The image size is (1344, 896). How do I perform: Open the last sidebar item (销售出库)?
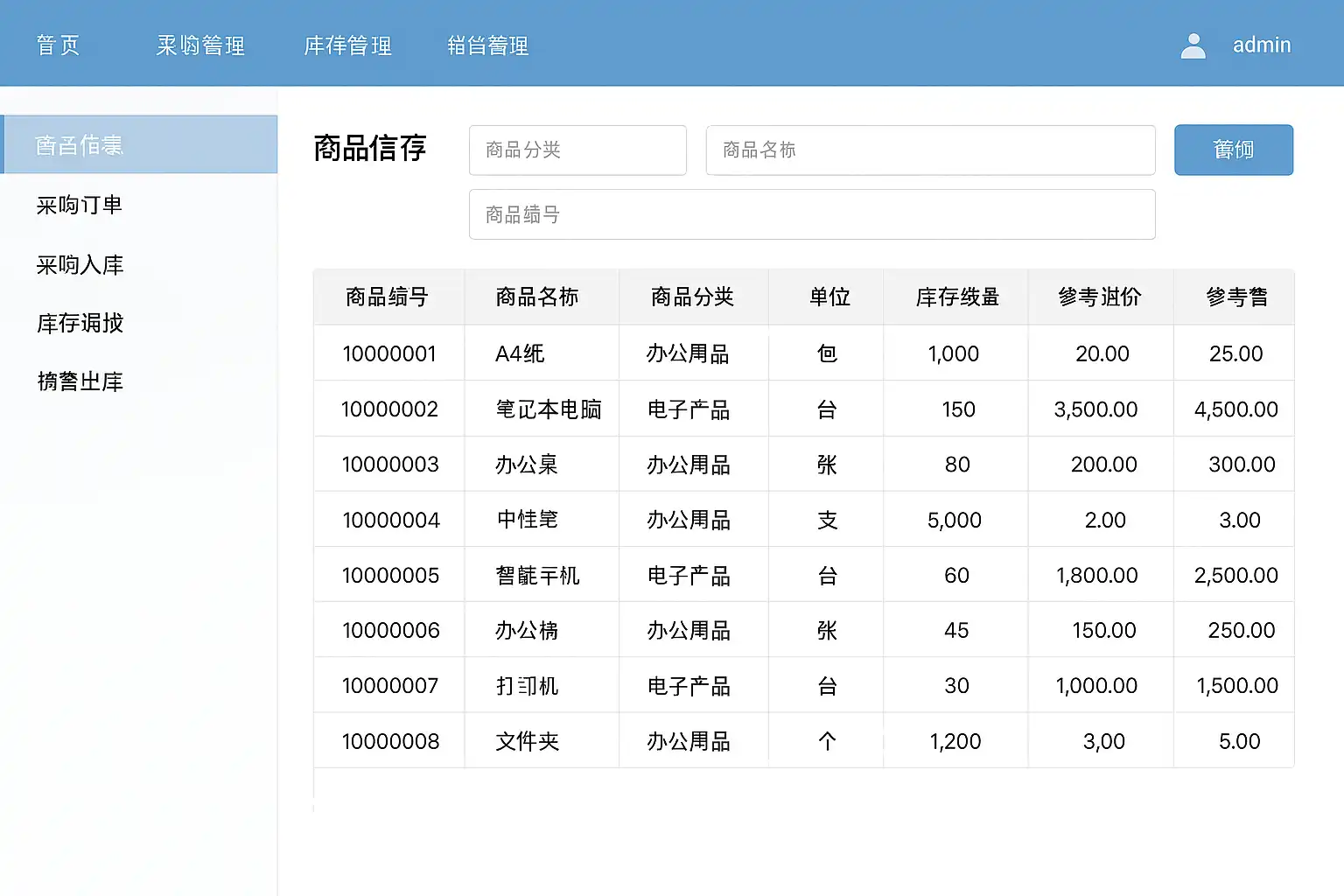[x=80, y=382]
